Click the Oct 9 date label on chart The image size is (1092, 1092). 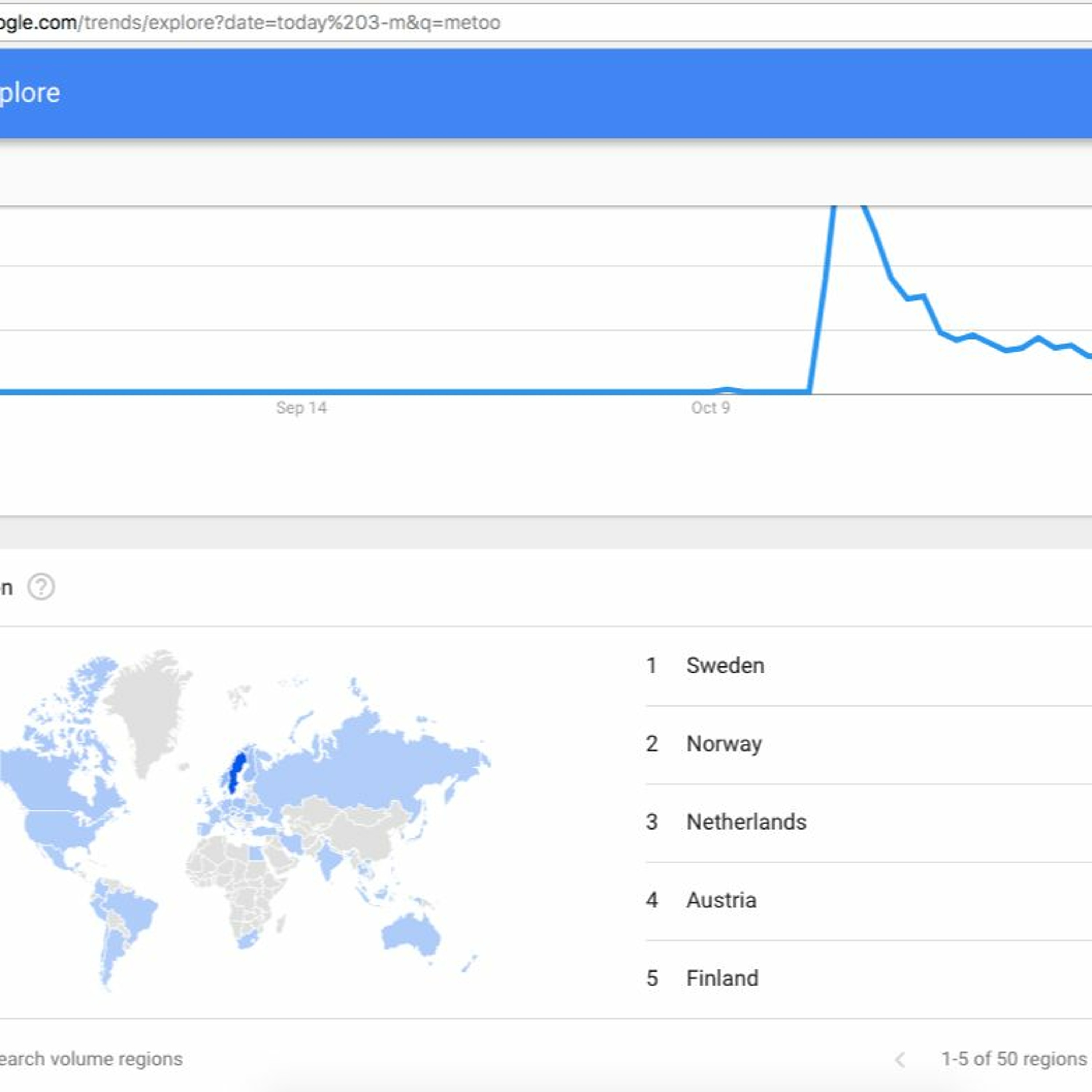711,408
